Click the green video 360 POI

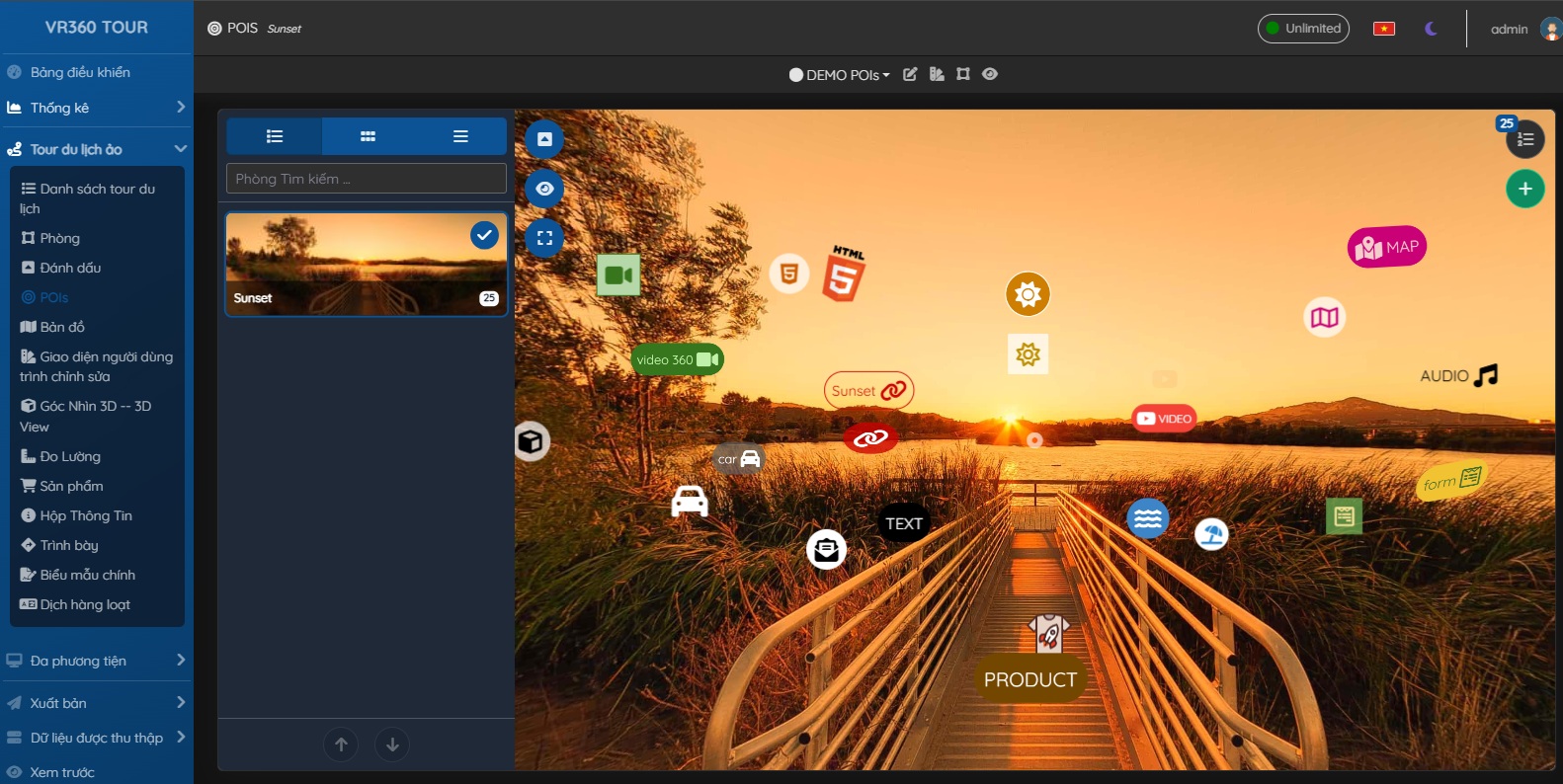point(677,359)
